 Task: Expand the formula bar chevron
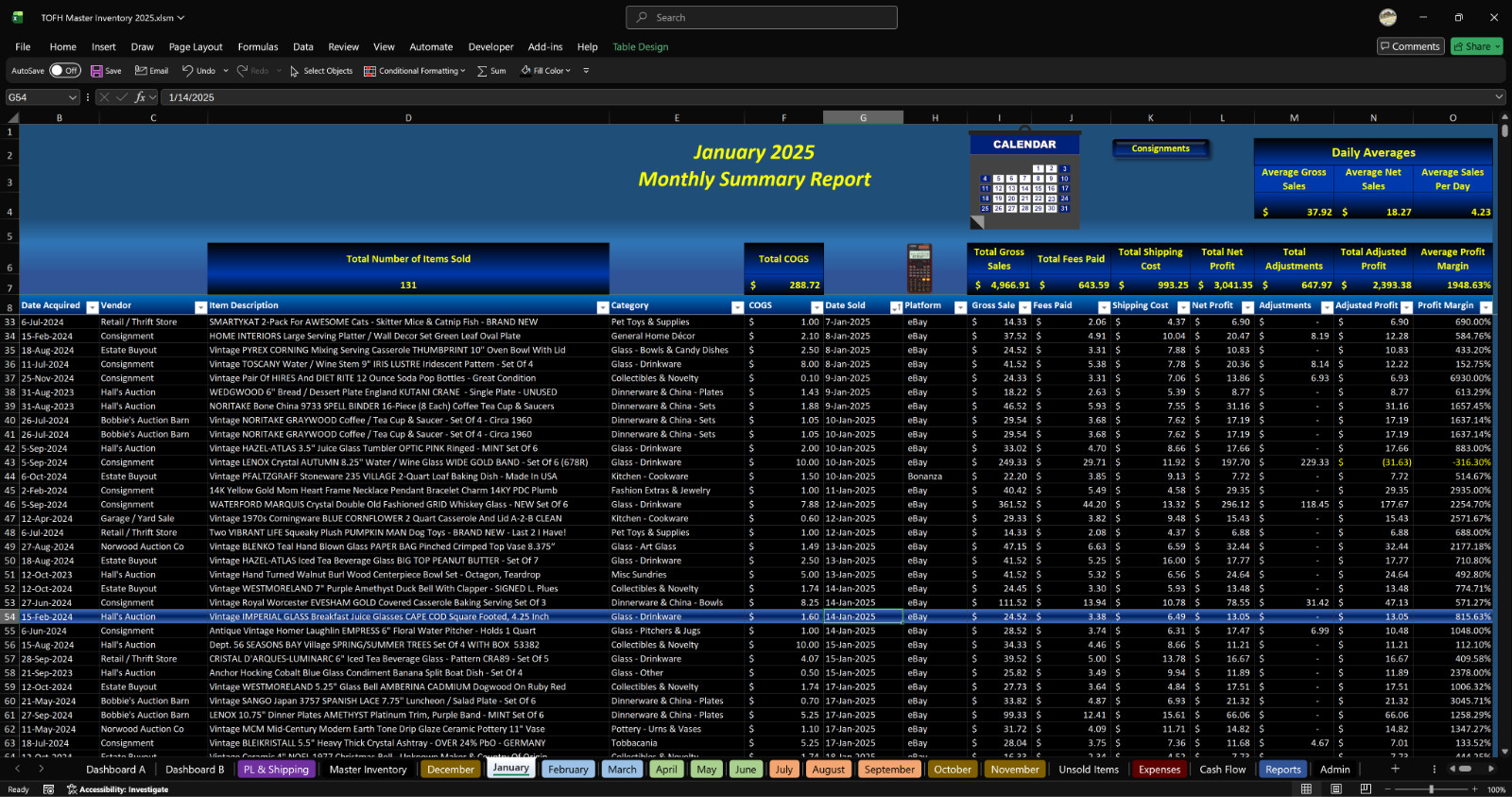[x=1499, y=97]
